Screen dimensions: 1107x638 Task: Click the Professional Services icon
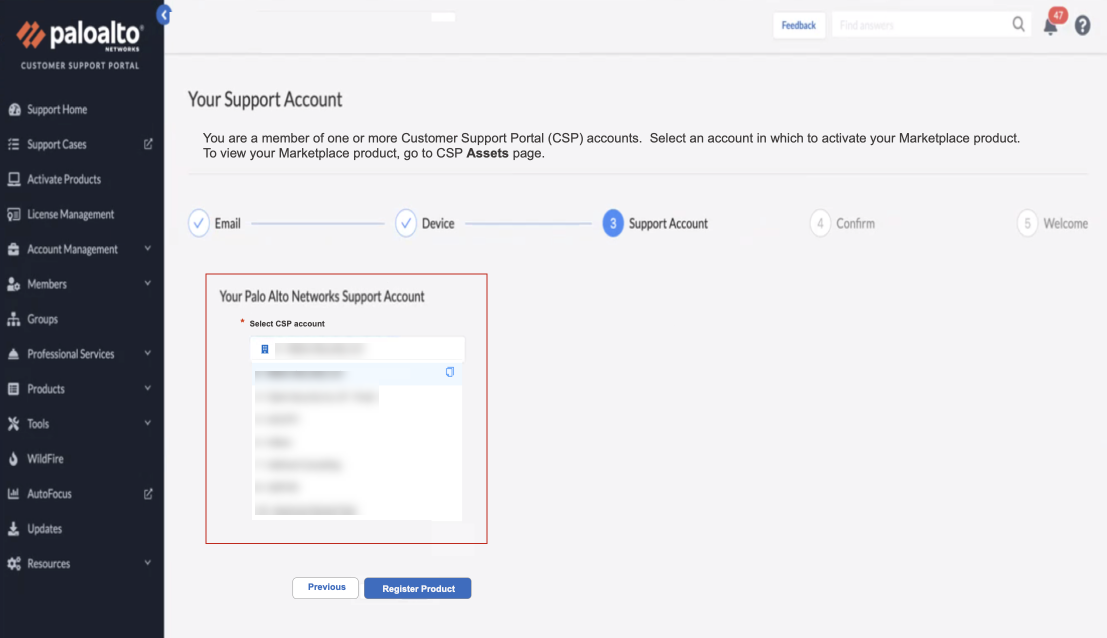pyautogui.click(x=13, y=354)
